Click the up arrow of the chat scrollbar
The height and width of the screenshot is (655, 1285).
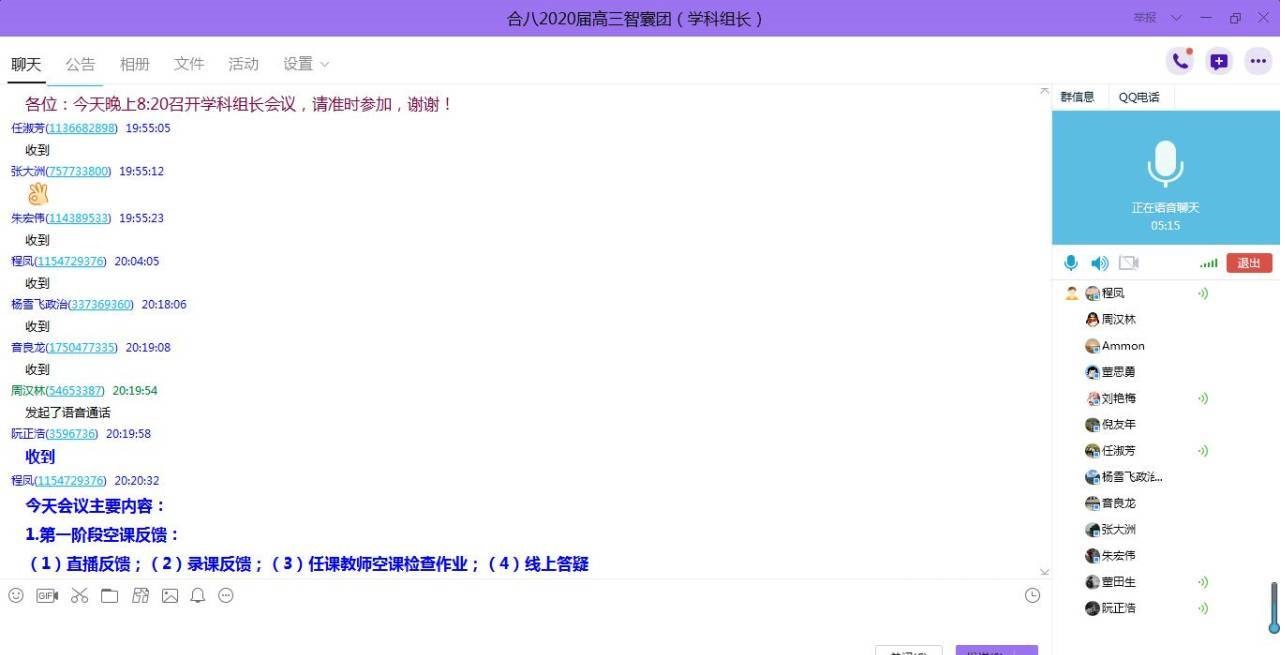click(1045, 91)
